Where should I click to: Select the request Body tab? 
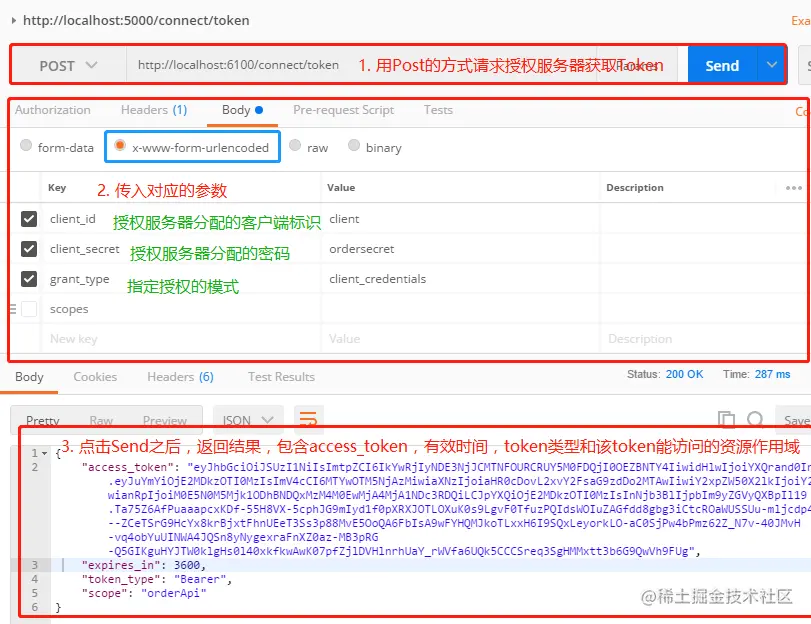[x=242, y=110]
